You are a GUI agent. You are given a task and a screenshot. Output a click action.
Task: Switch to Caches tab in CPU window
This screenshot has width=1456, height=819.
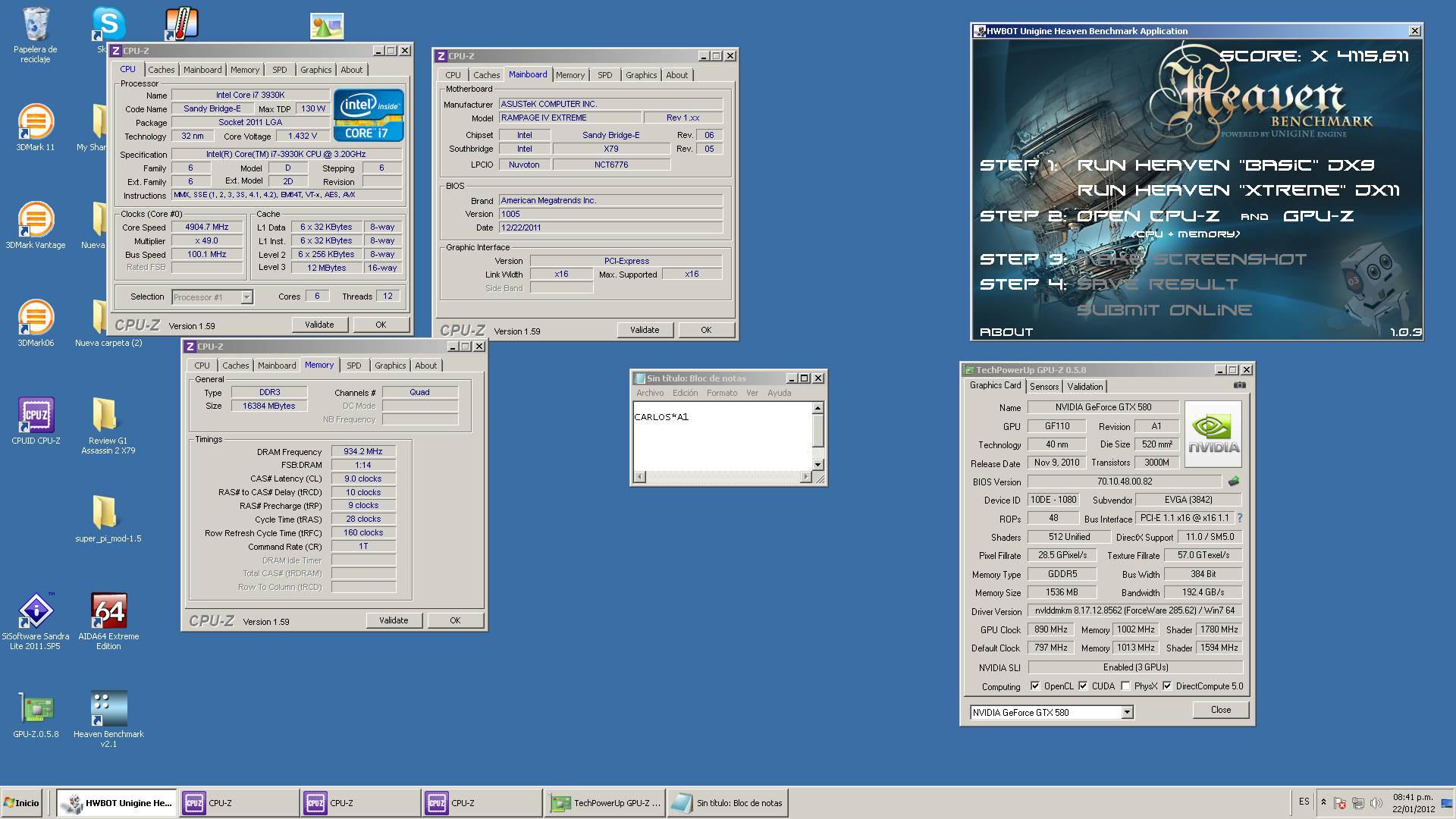click(161, 70)
